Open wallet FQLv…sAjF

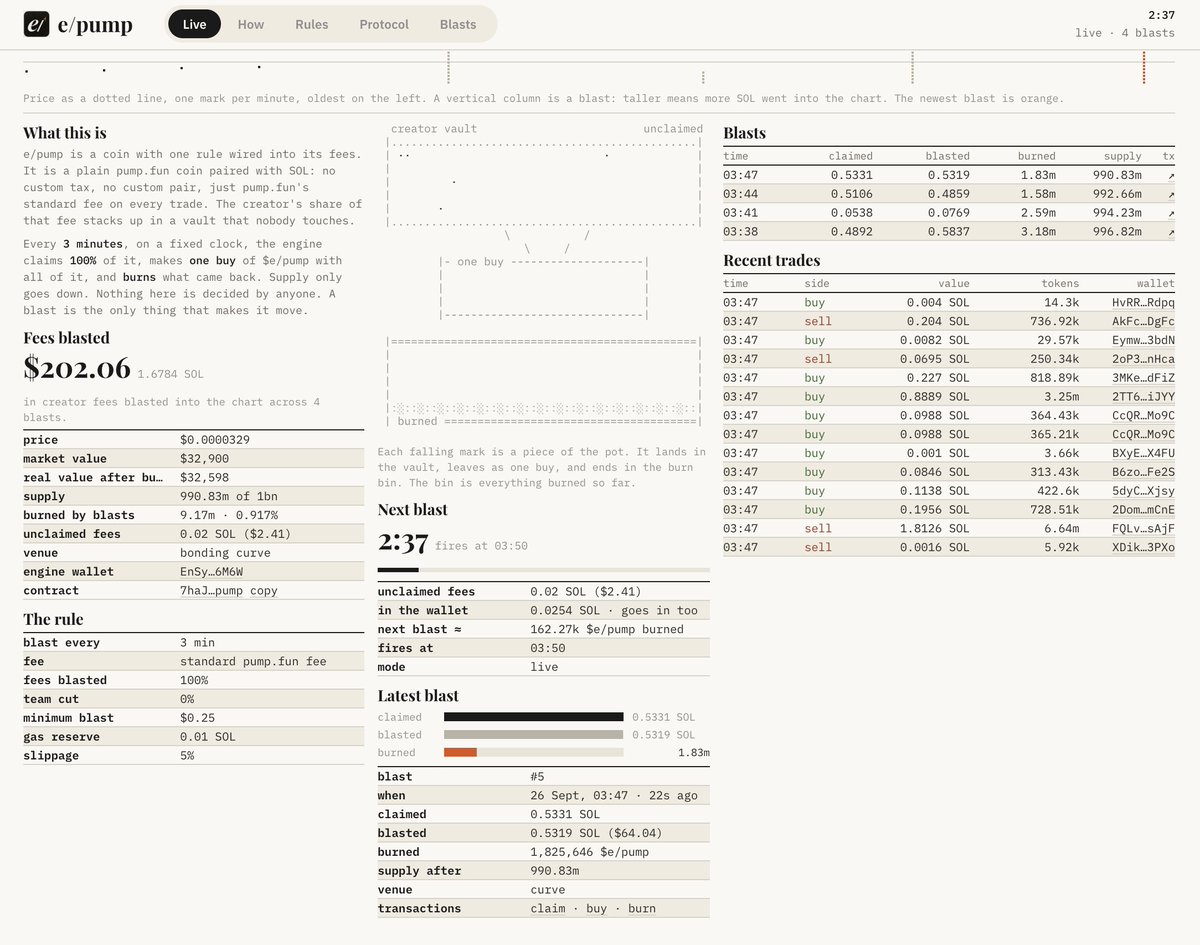1143,528
